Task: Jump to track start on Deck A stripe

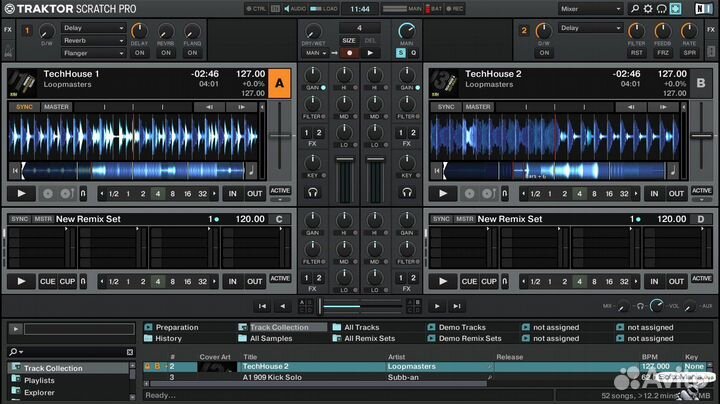Action: pyautogui.click(x=15, y=171)
